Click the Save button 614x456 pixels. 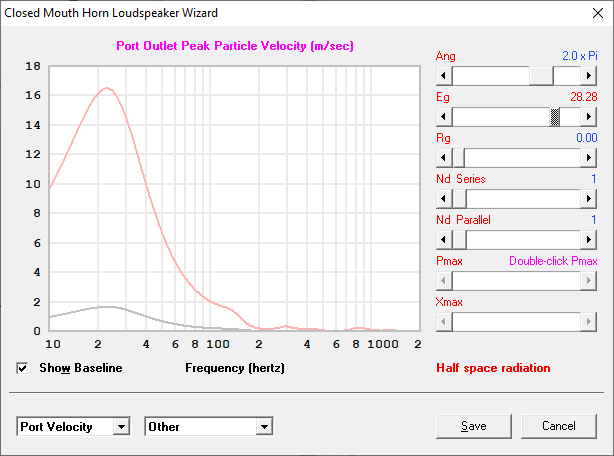(474, 426)
